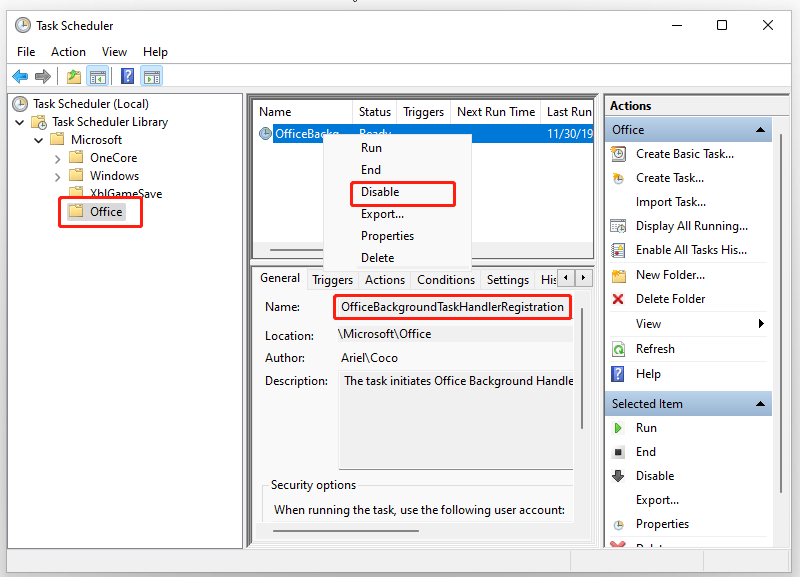Expand the OneCore folder tree node
This screenshot has width=800, height=577.
(x=57, y=158)
